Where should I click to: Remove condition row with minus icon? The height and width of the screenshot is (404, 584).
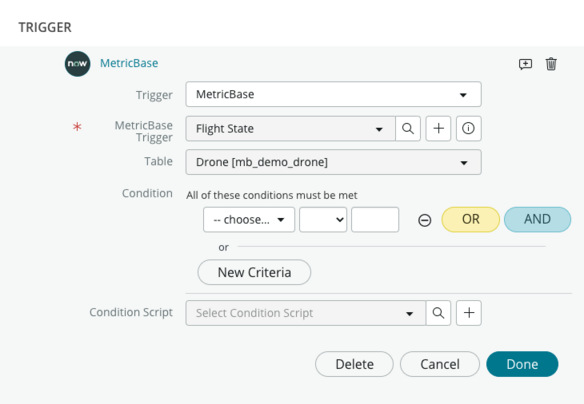[x=425, y=220]
